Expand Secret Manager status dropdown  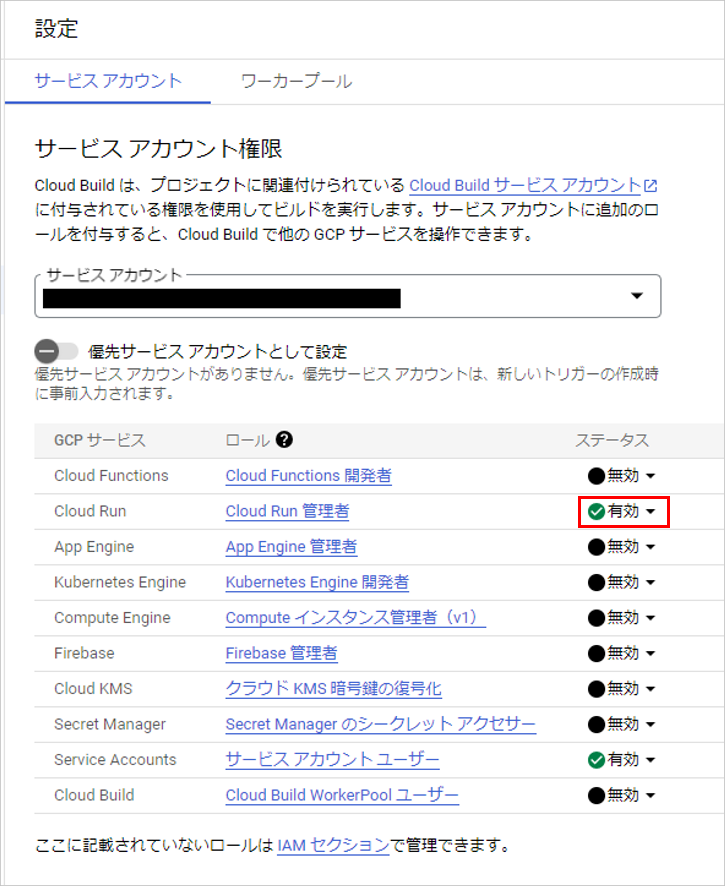pos(622,724)
